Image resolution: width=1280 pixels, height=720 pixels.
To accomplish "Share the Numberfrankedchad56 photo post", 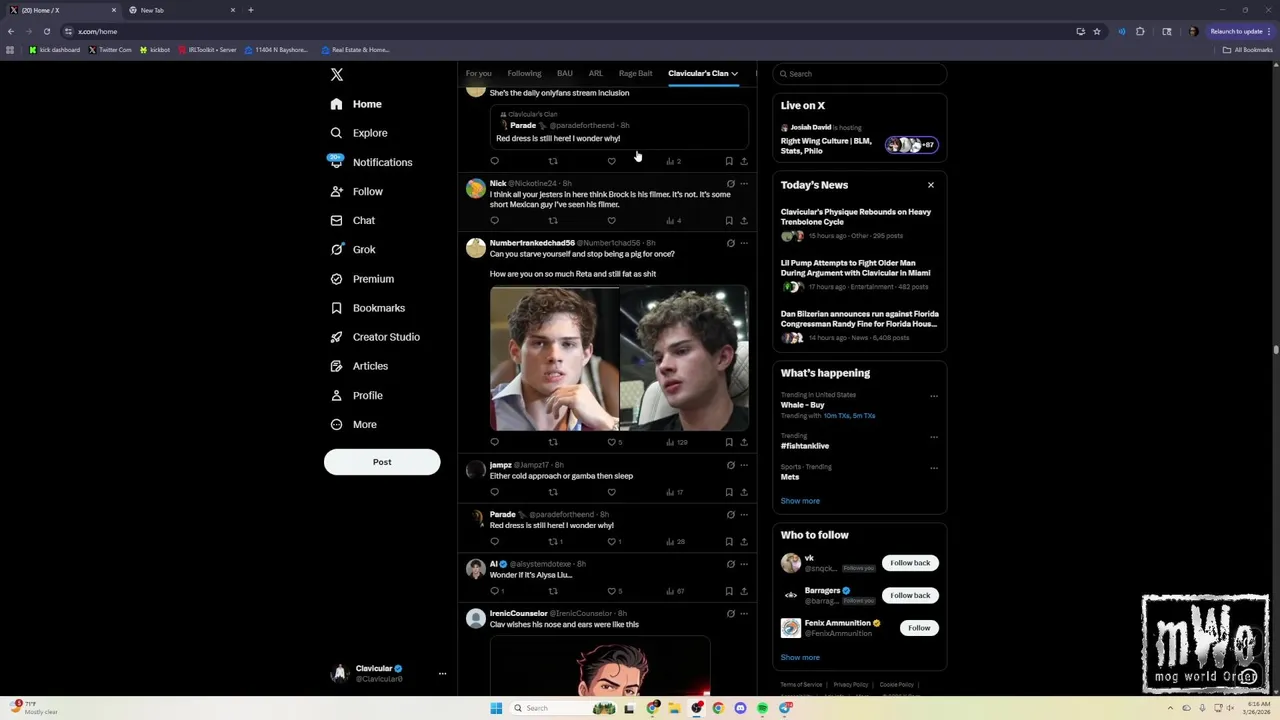I will (x=744, y=442).
